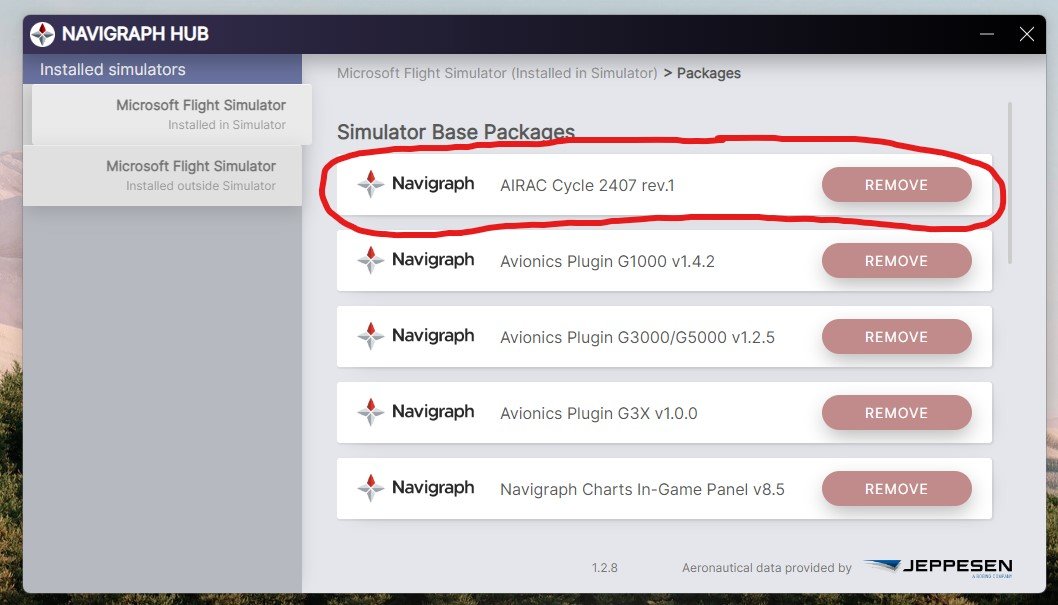Viewport: 1058px width, 605px height.
Task: Click the Installed simulators sidebar header
Action: [x=112, y=69]
